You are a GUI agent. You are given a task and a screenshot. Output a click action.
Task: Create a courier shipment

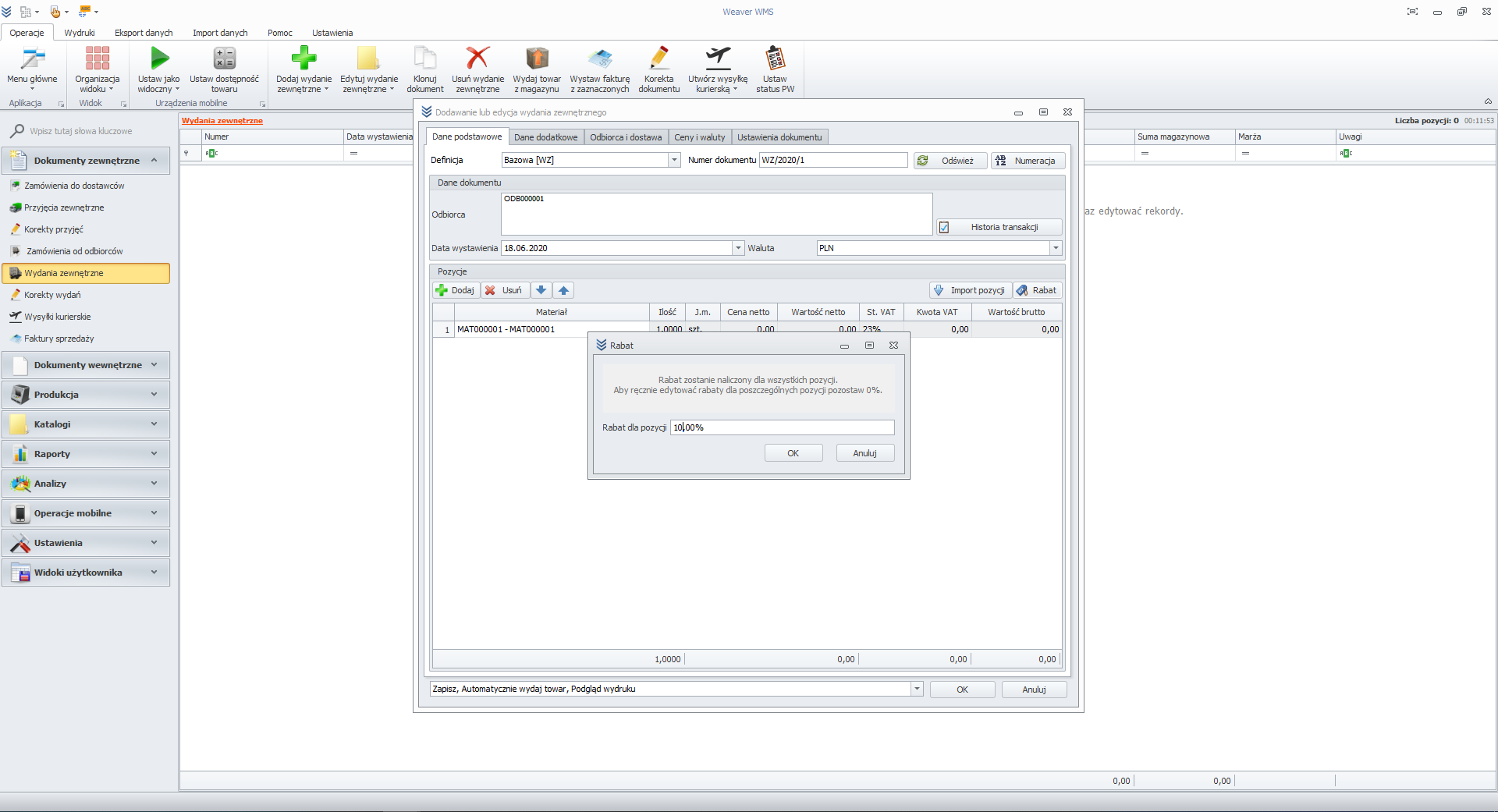pos(717,70)
